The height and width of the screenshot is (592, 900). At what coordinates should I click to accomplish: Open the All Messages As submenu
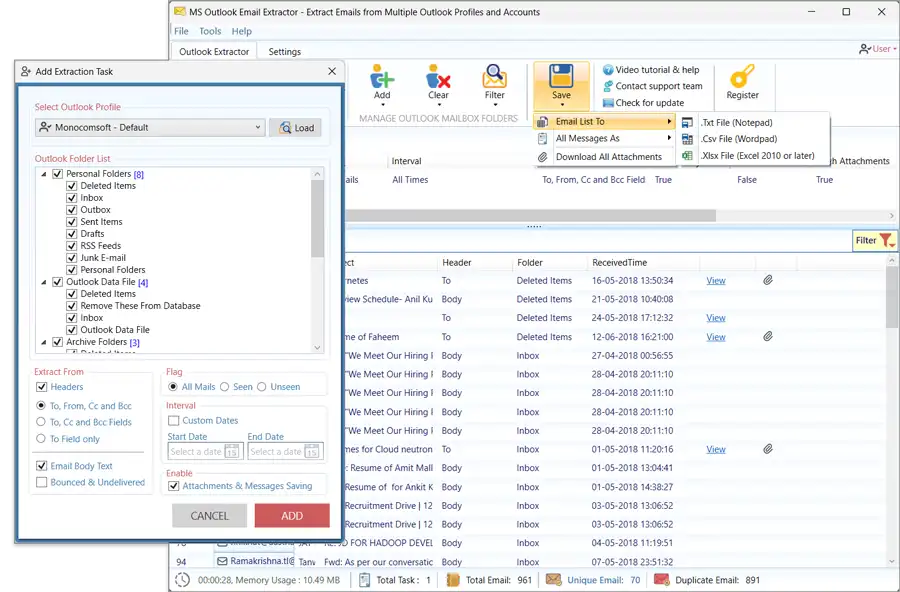[x=604, y=138]
